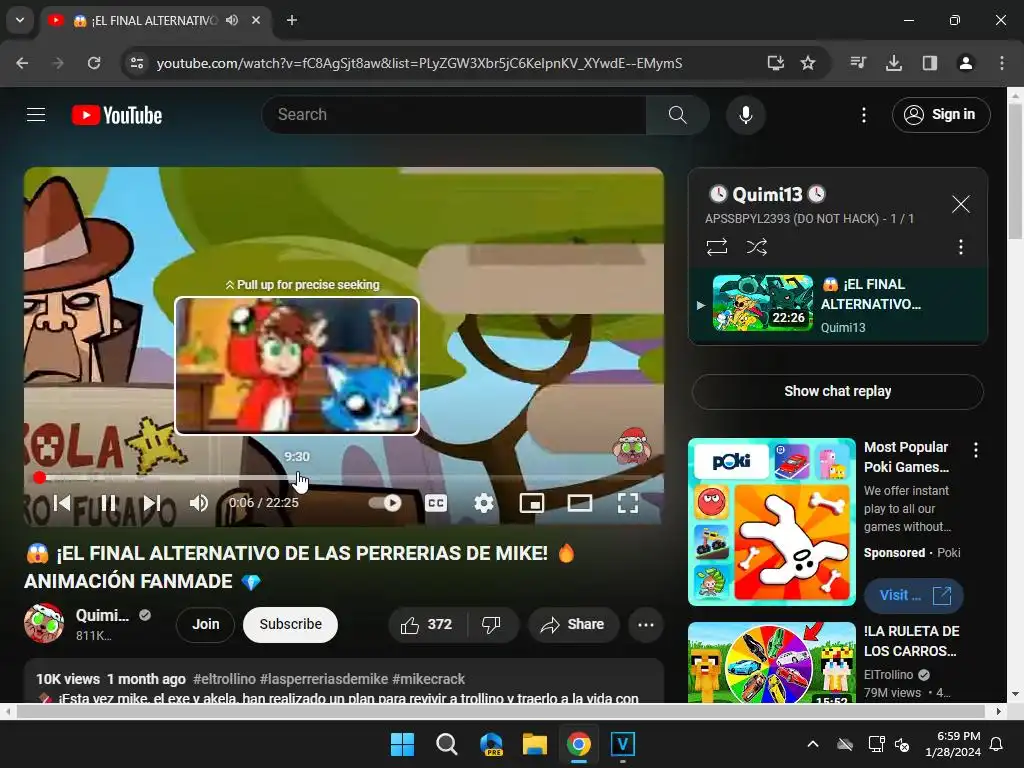Screen dimensions: 1024x768
Task: Click Show chat replay button
Action: point(838,392)
